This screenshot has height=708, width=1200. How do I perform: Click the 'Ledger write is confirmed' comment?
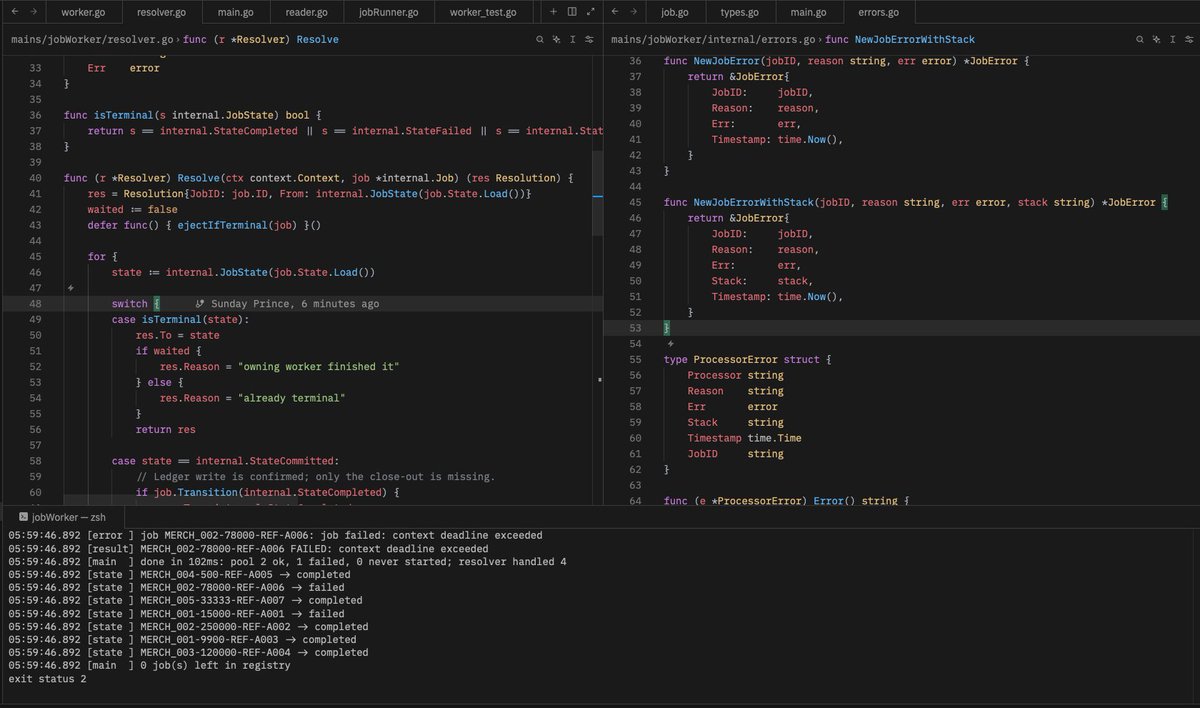(x=316, y=477)
